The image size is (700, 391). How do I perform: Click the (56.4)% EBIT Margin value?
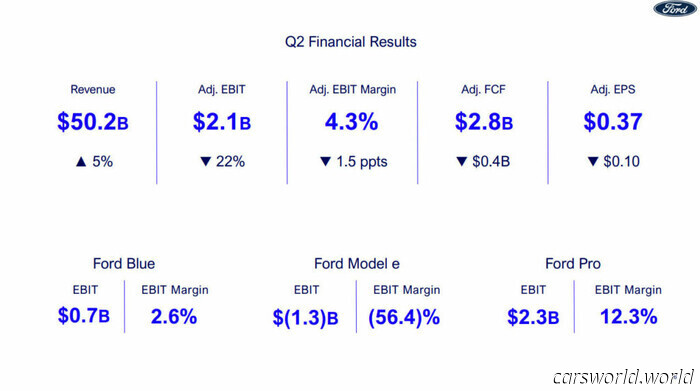pos(404,317)
